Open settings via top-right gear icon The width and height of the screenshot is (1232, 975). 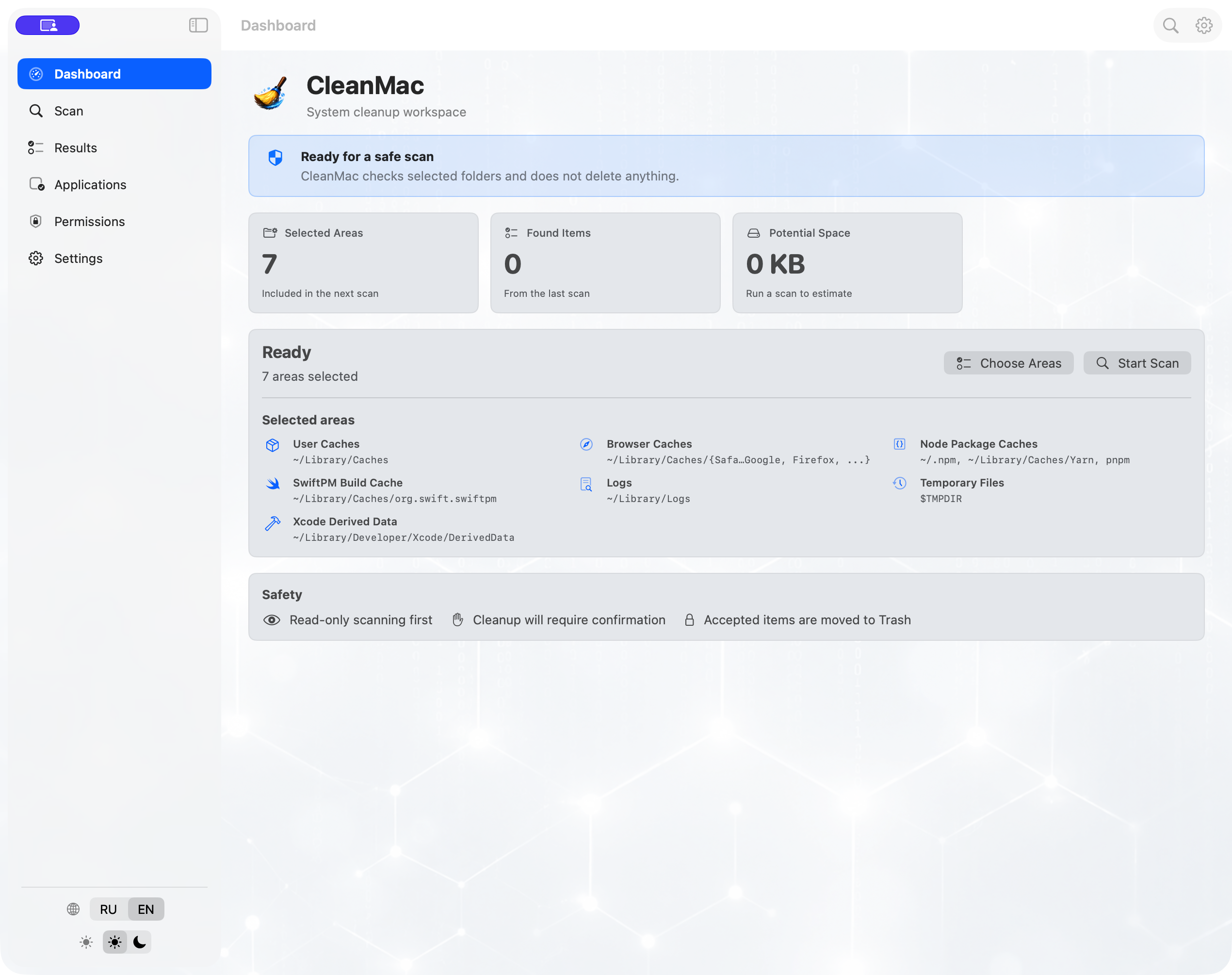click(x=1203, y=25)
